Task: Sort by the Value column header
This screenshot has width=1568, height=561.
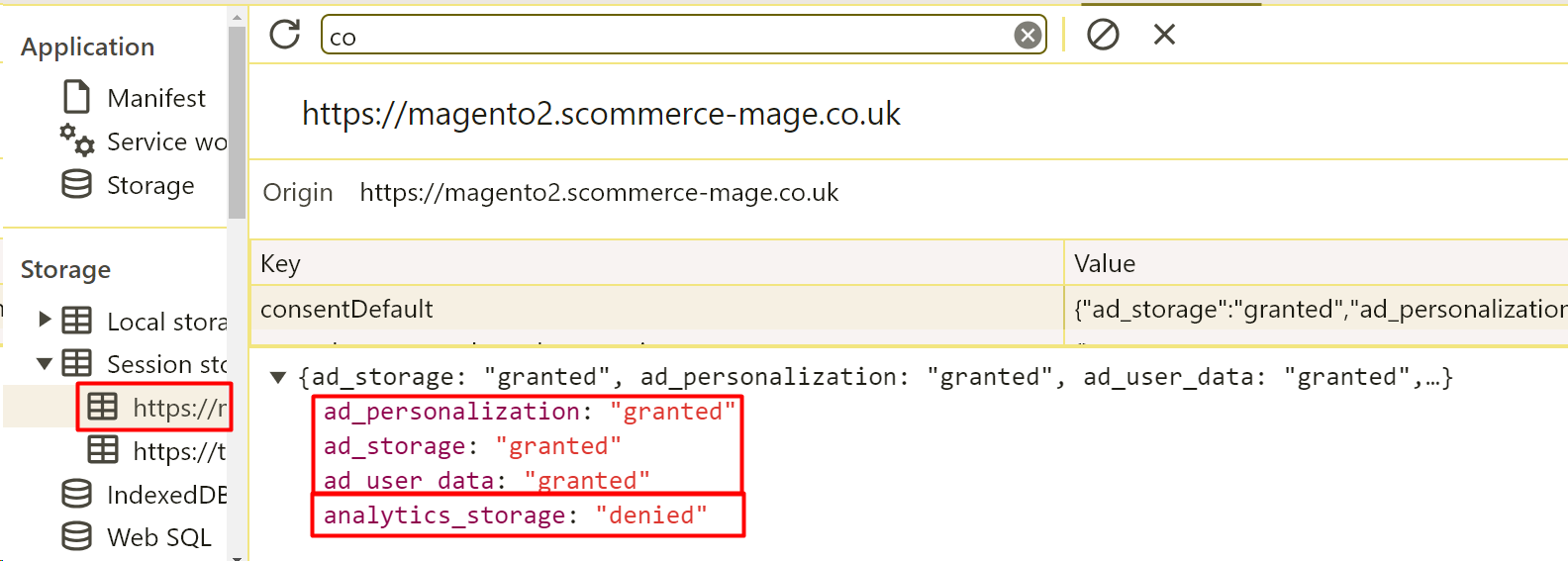Action: pyautogui.click(x=1315, y=263)
